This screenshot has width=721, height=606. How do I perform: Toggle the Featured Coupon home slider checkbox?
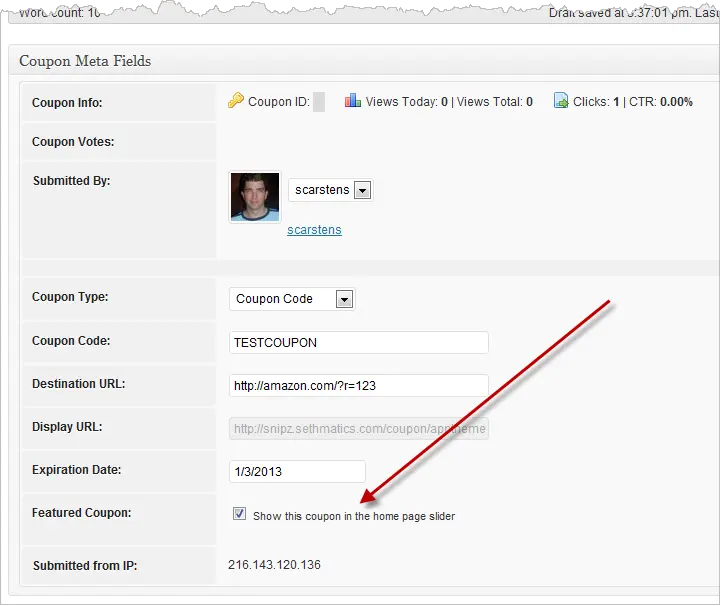[x=239, y=514]
